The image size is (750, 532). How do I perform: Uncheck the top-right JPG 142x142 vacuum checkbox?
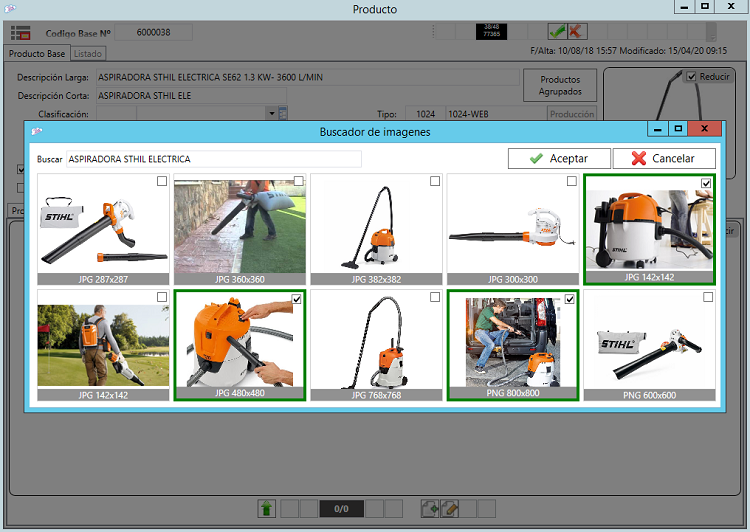706,183
